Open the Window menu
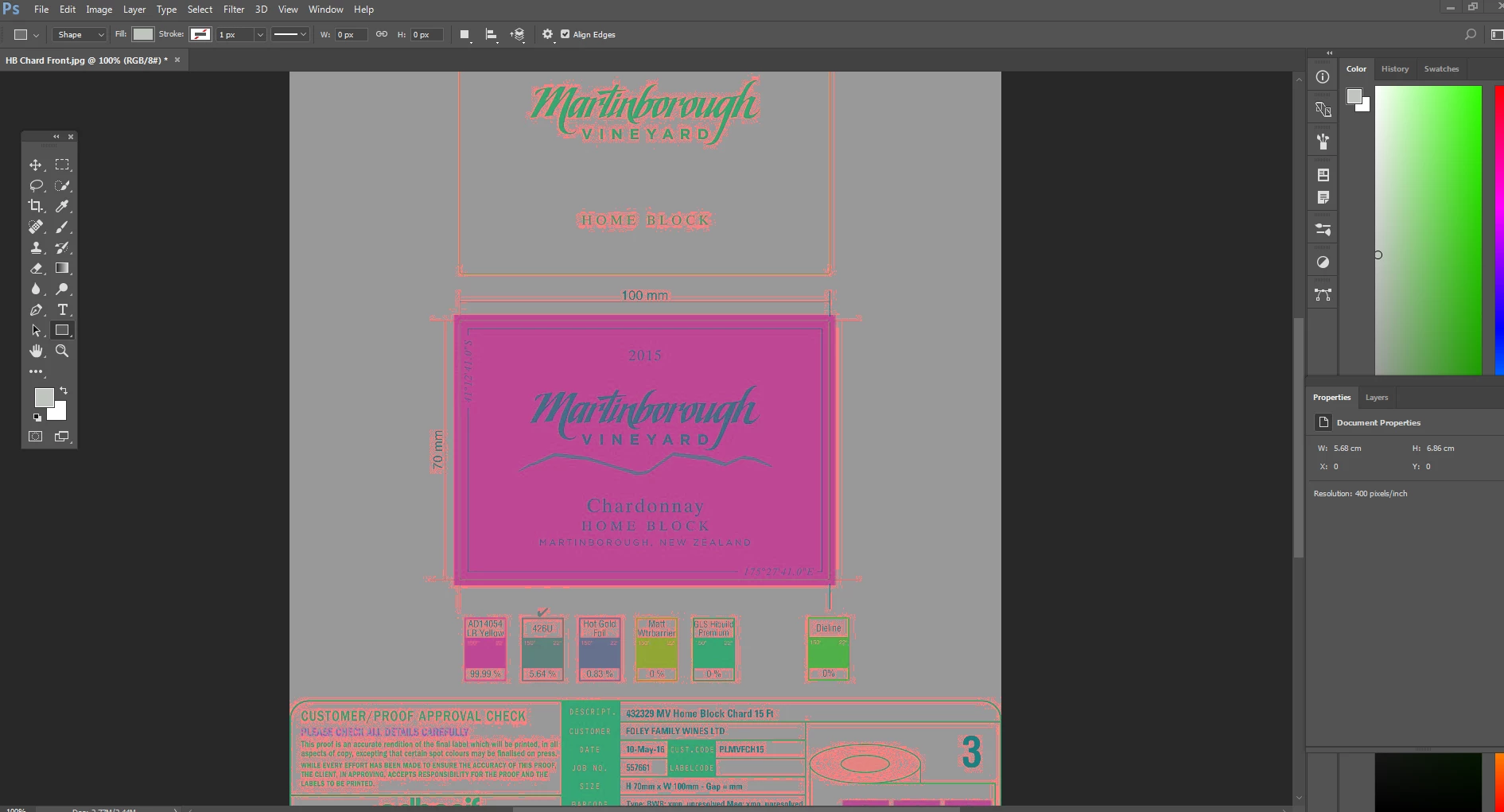The image size is (1504, 812). (x=325, y=10)
